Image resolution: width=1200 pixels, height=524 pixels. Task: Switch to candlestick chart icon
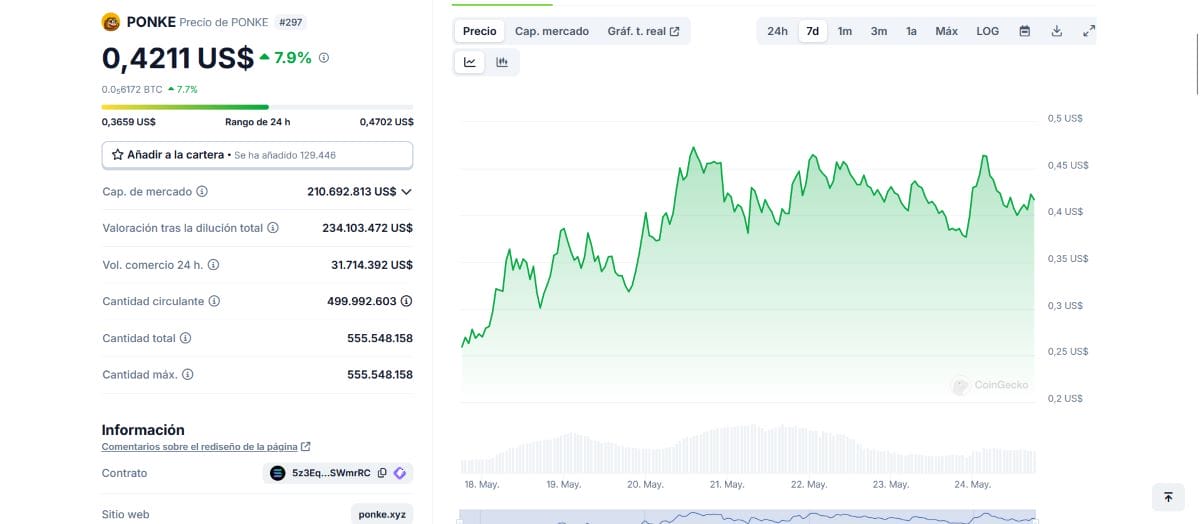point(502,62)
